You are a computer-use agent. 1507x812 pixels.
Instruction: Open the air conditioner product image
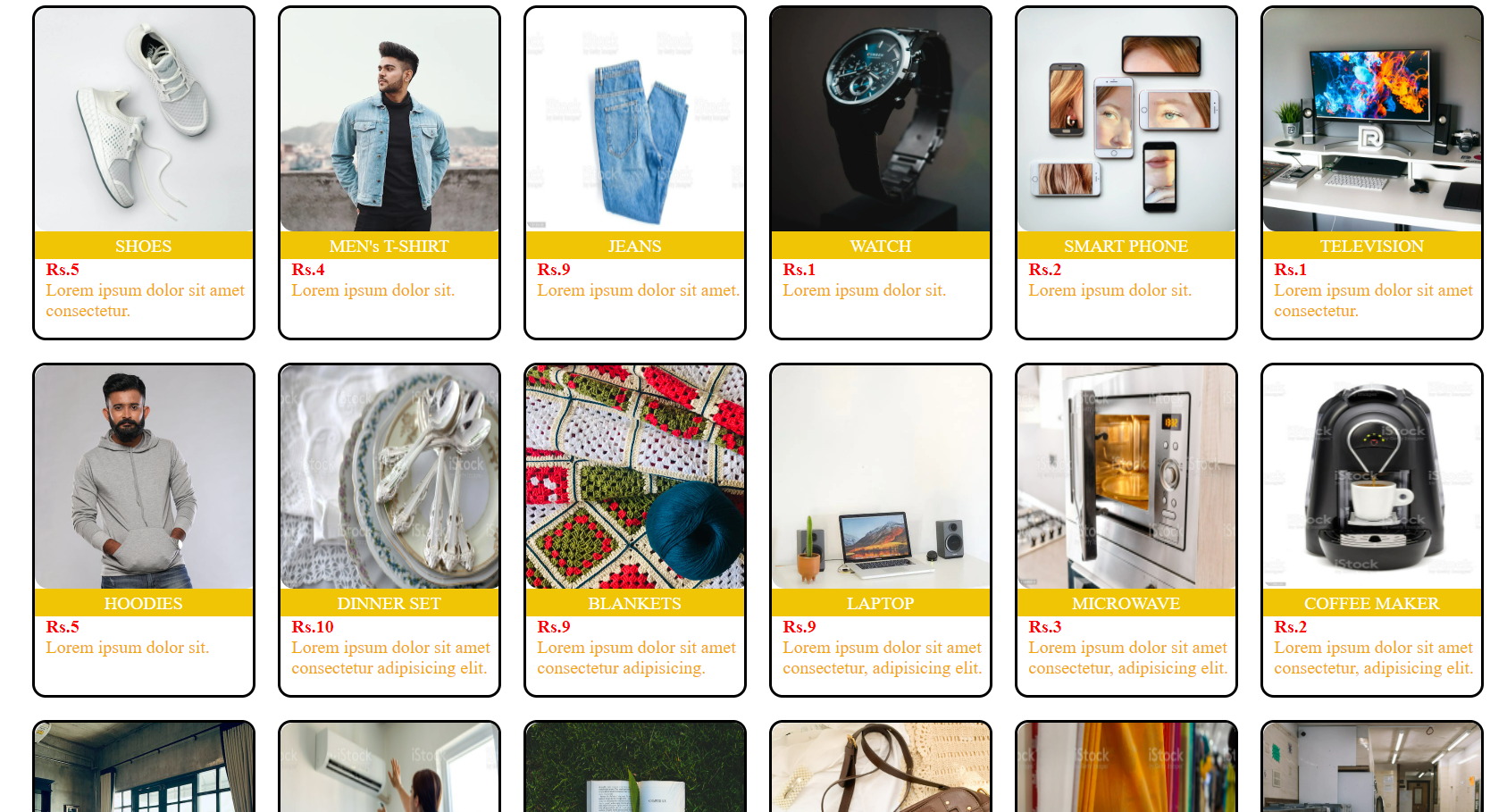[389, 767]
